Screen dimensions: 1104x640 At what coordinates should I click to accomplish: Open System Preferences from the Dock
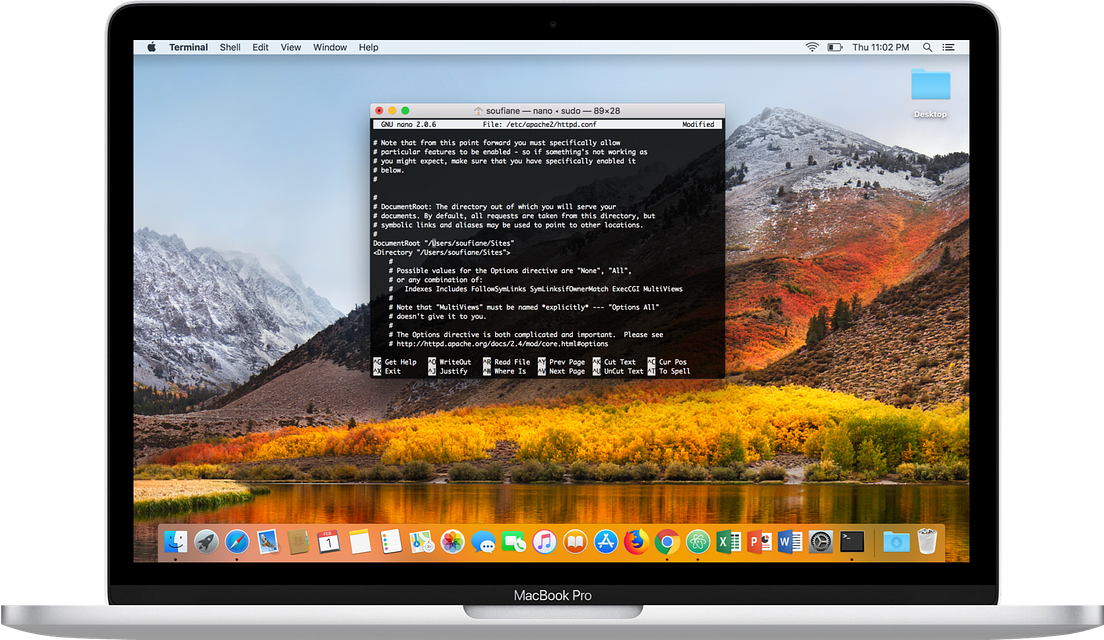(x=819, y=542)
